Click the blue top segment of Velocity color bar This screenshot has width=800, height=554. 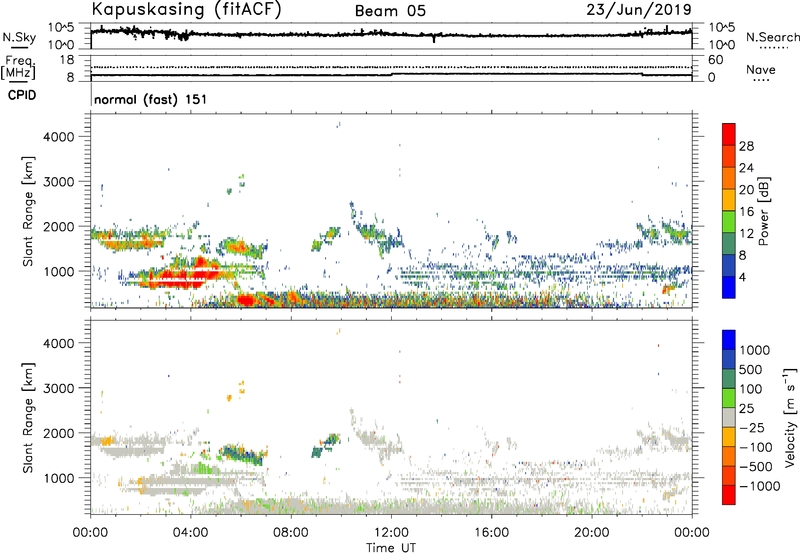(729, 340)
